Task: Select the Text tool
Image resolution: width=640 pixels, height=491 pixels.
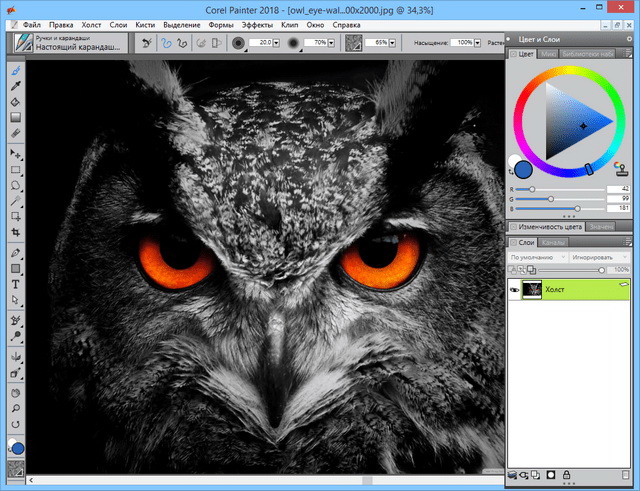Action: click(x=16, y=284)
